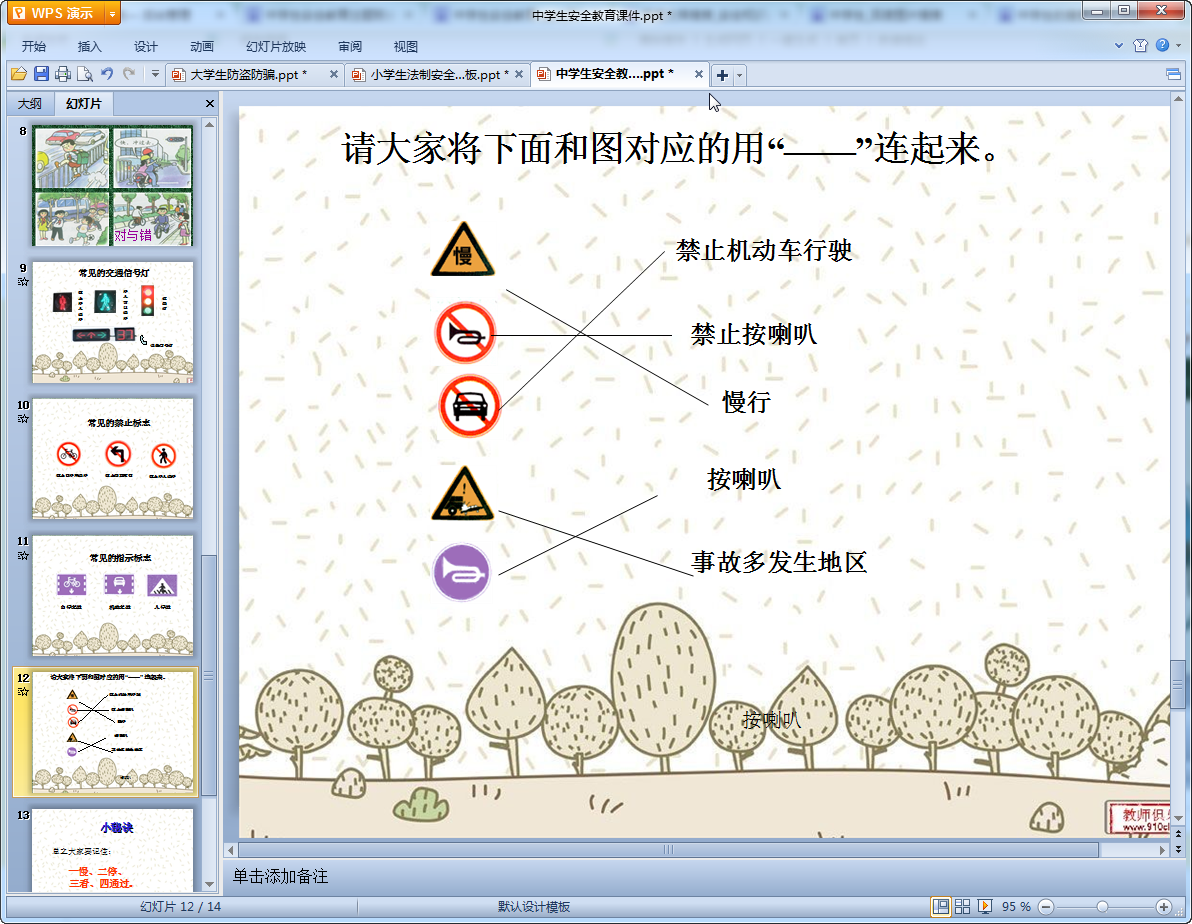Switch to slide sorter grid view
Viewport: 1192px width, 924px height.
[963, 906]
